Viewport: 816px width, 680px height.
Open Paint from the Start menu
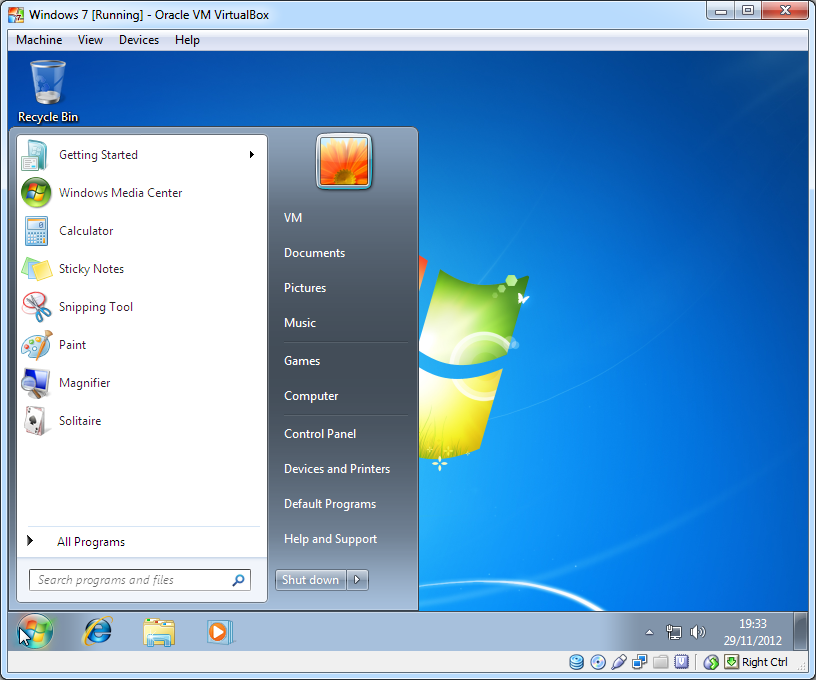pos(36,345)
